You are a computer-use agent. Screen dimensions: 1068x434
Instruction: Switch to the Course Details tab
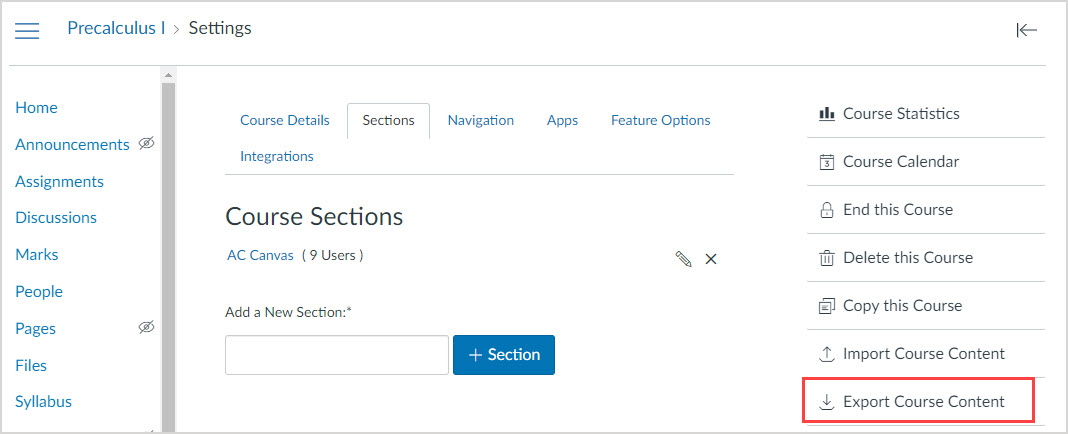click(284, 120)
